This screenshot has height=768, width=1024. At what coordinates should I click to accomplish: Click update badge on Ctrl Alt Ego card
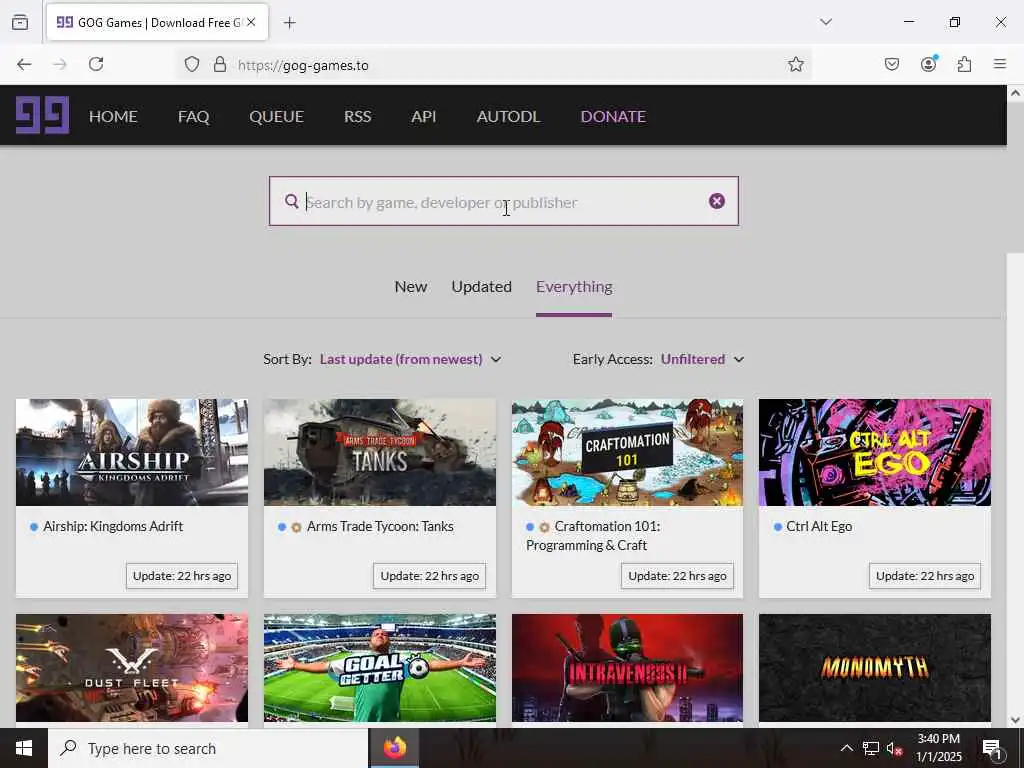pos(925,576)
